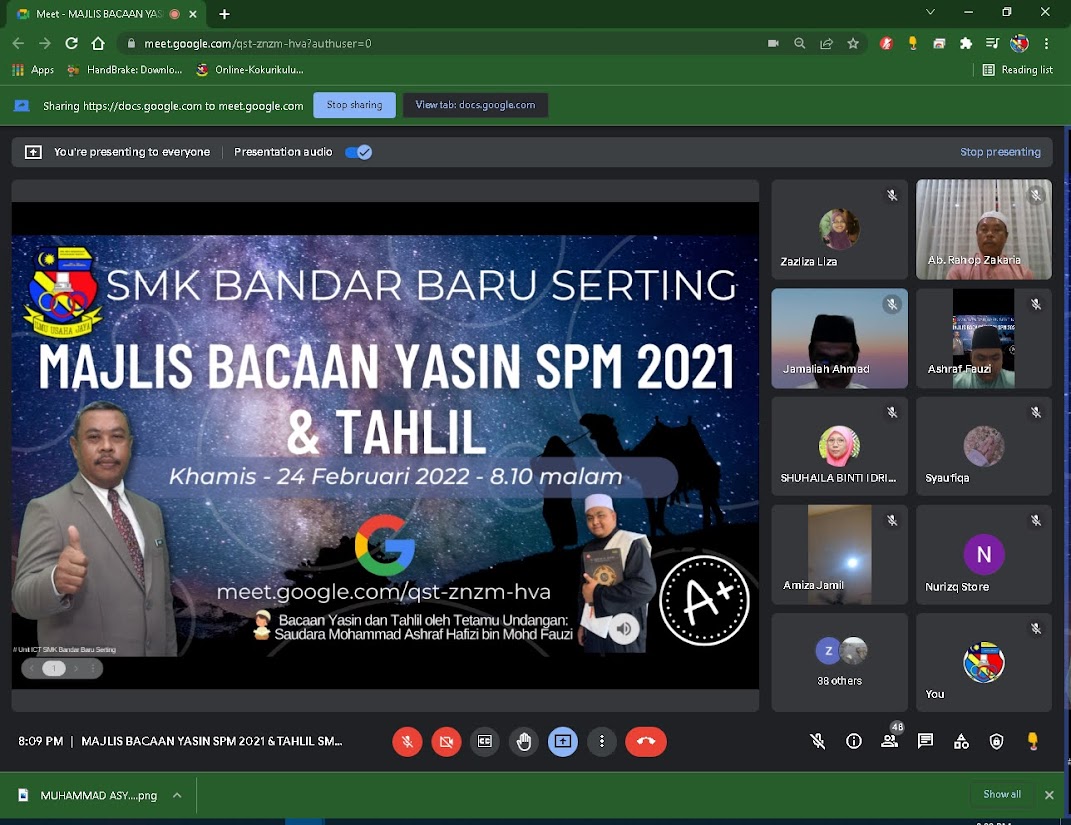
Task: Go to next slide arrow in presentation
Action: [76, 669]
